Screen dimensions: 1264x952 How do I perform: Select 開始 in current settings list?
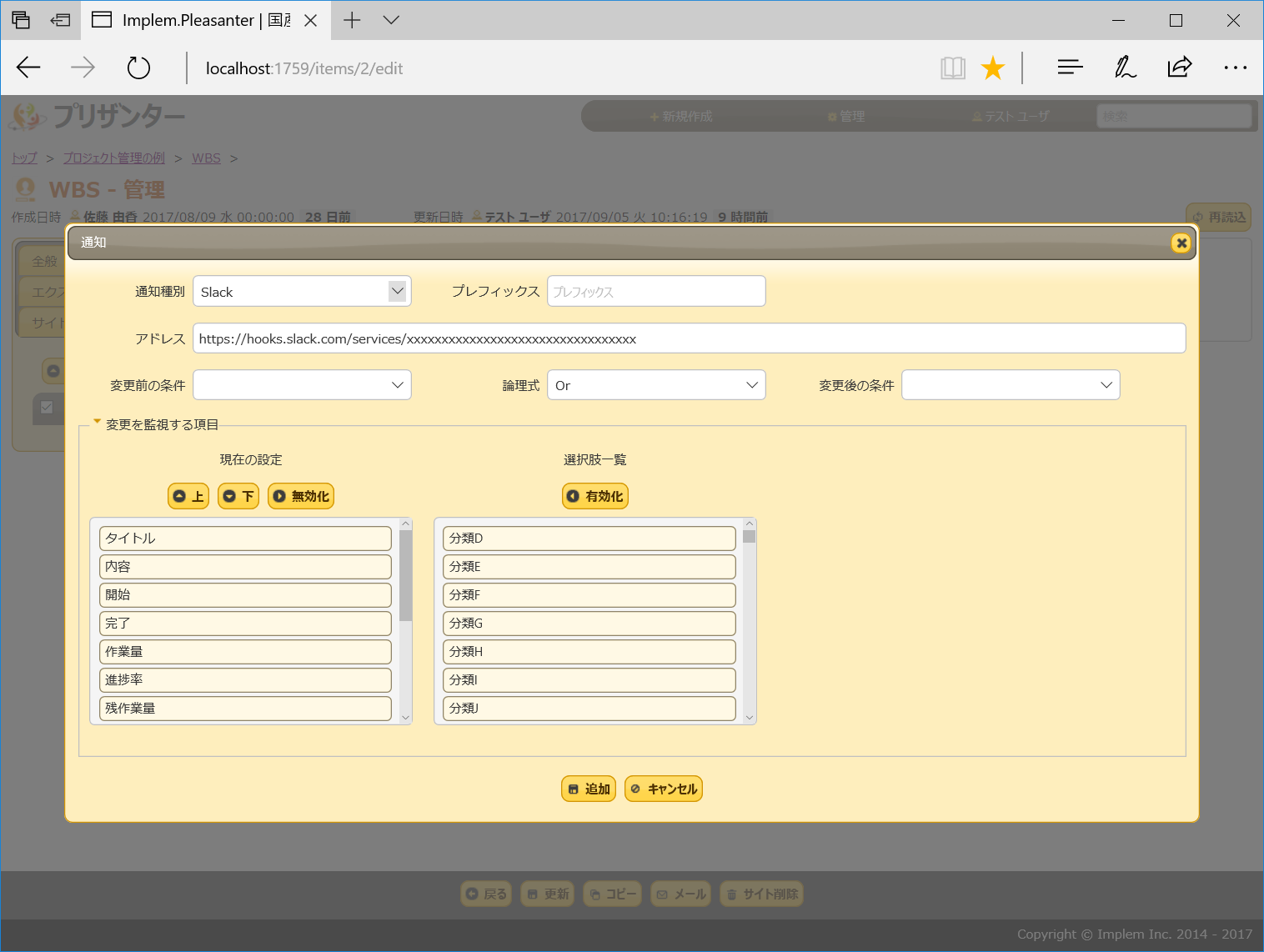(245, 595)
